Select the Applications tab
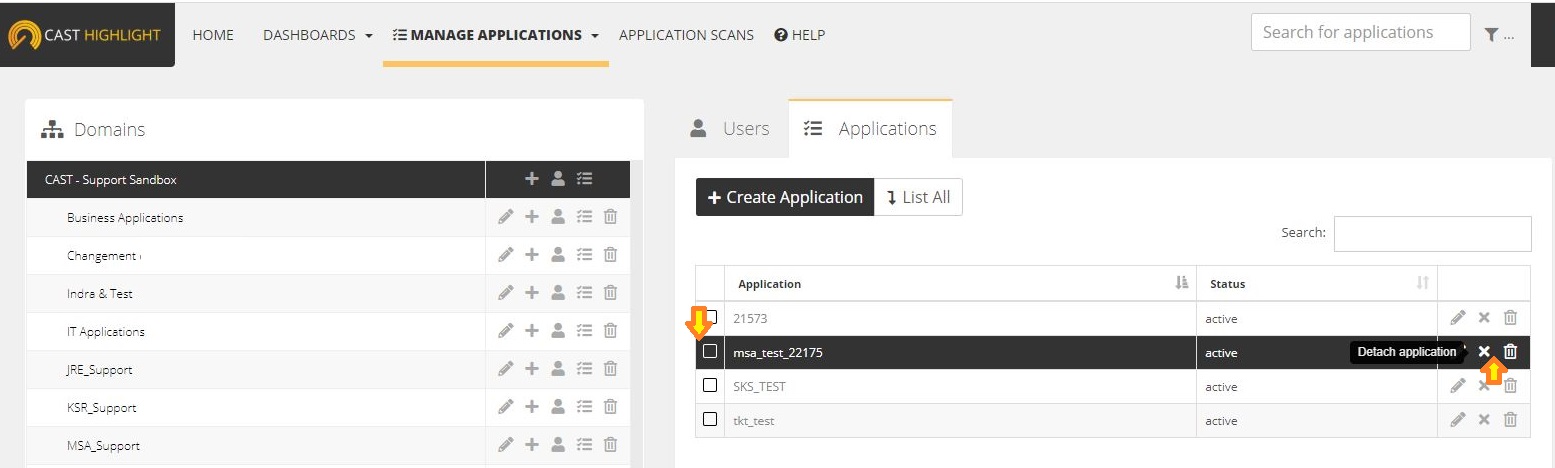 point(870,129)
